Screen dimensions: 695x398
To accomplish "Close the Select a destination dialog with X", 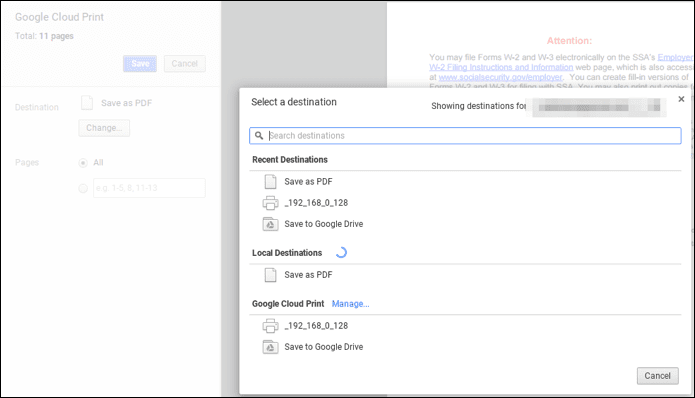I will pos(681,99).
